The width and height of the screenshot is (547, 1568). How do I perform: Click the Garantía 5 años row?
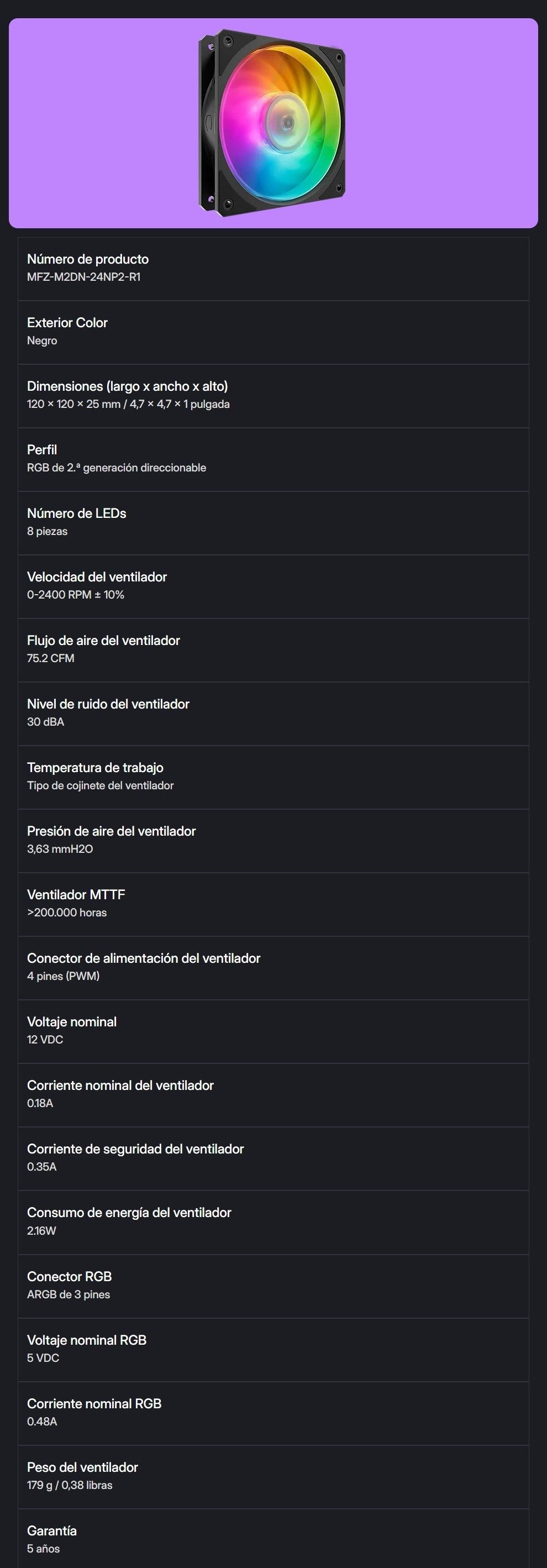pos(273,1540)
